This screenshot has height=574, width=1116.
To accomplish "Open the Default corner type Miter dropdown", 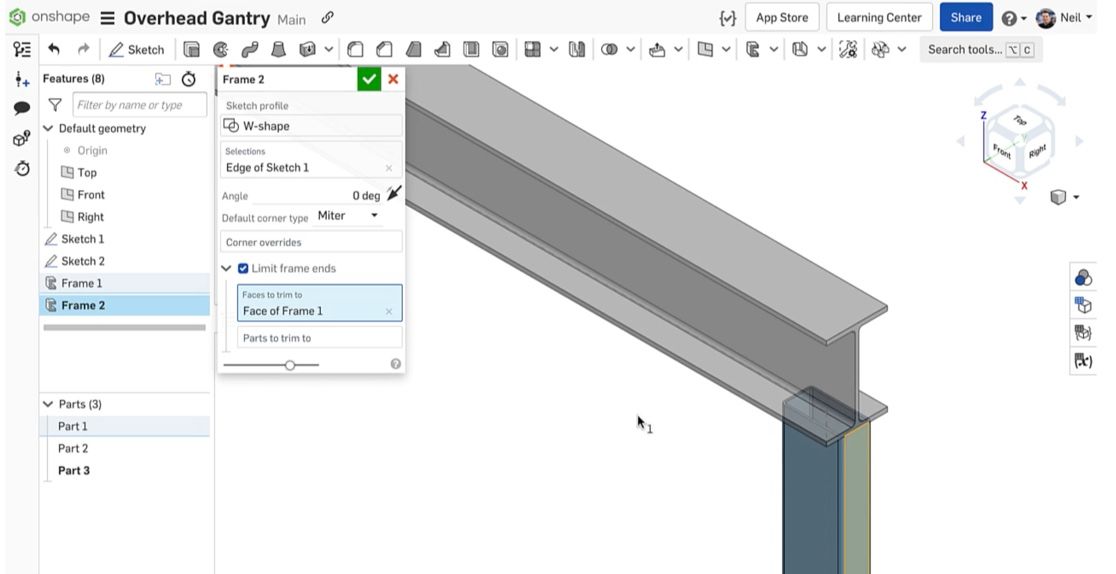I will point(348,216).
